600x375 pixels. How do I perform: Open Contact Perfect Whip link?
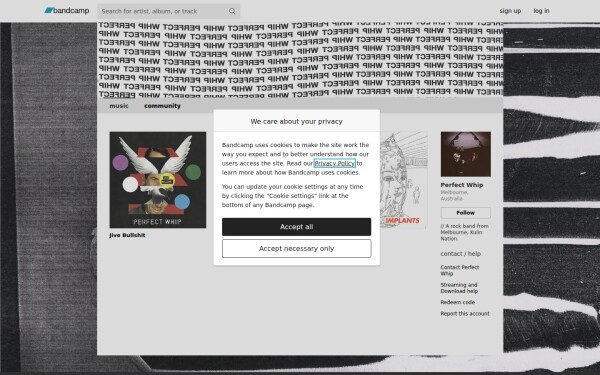(460, 270)
